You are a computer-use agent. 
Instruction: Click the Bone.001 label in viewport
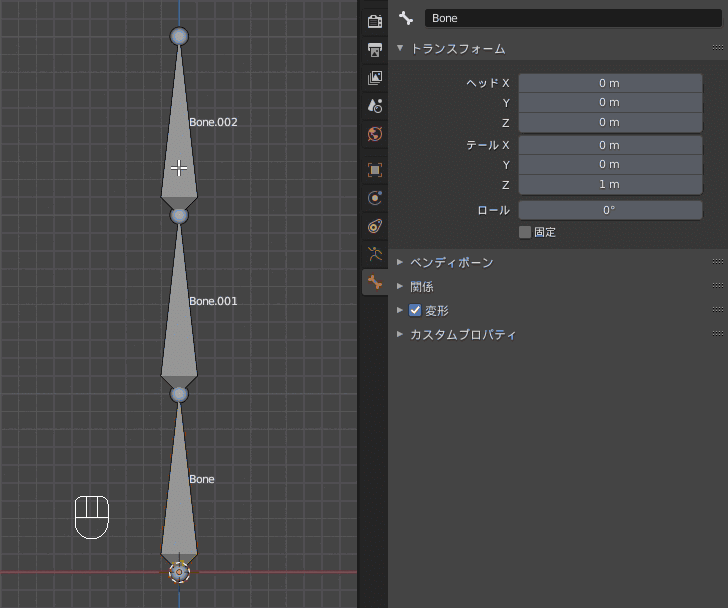coord(213,301)
